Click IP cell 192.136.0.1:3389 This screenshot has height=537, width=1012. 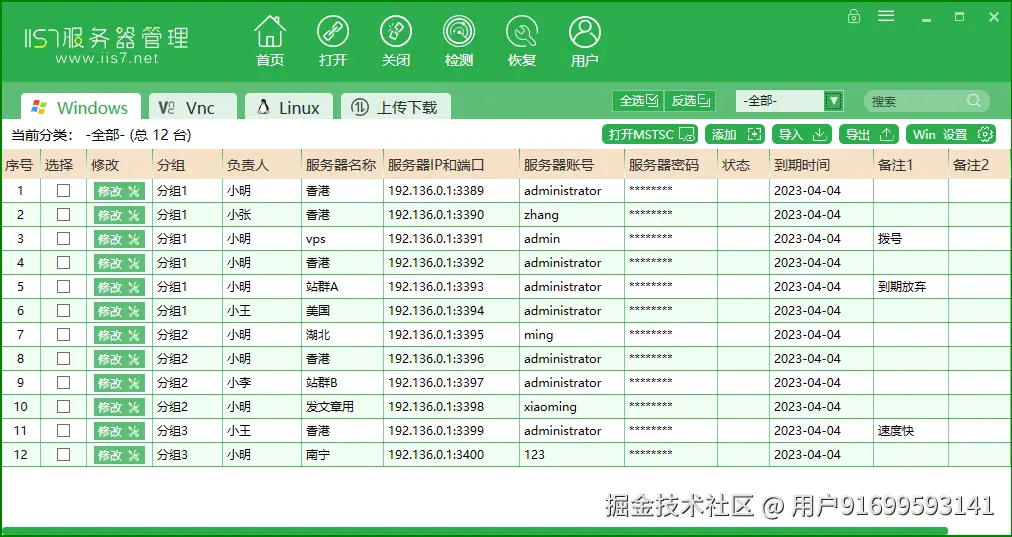pyautogui.click(x=451, y=191)
